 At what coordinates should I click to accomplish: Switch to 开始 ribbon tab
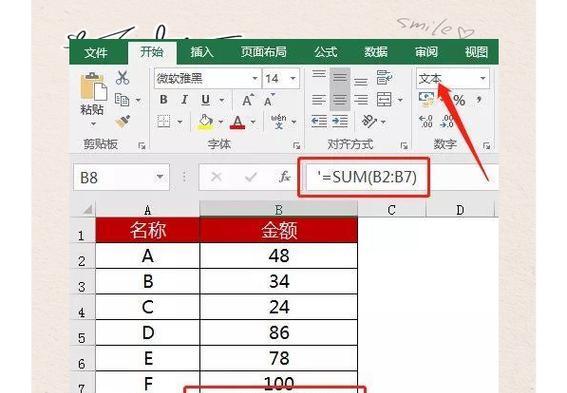(152, 52)
